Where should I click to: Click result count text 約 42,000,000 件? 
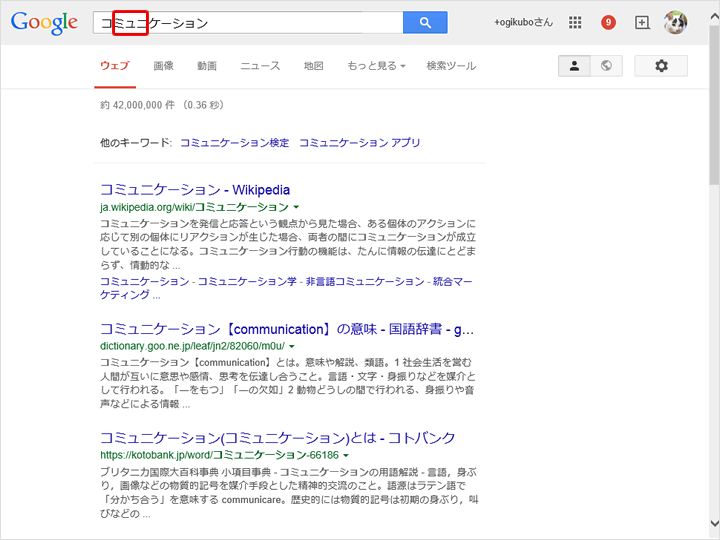point(137,105)
